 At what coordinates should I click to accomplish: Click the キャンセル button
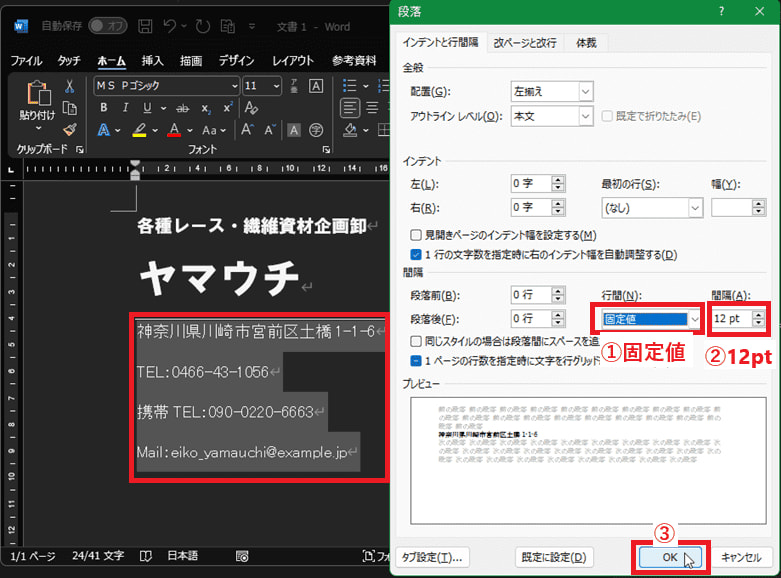pyautogui.click(x=741, y=557)
